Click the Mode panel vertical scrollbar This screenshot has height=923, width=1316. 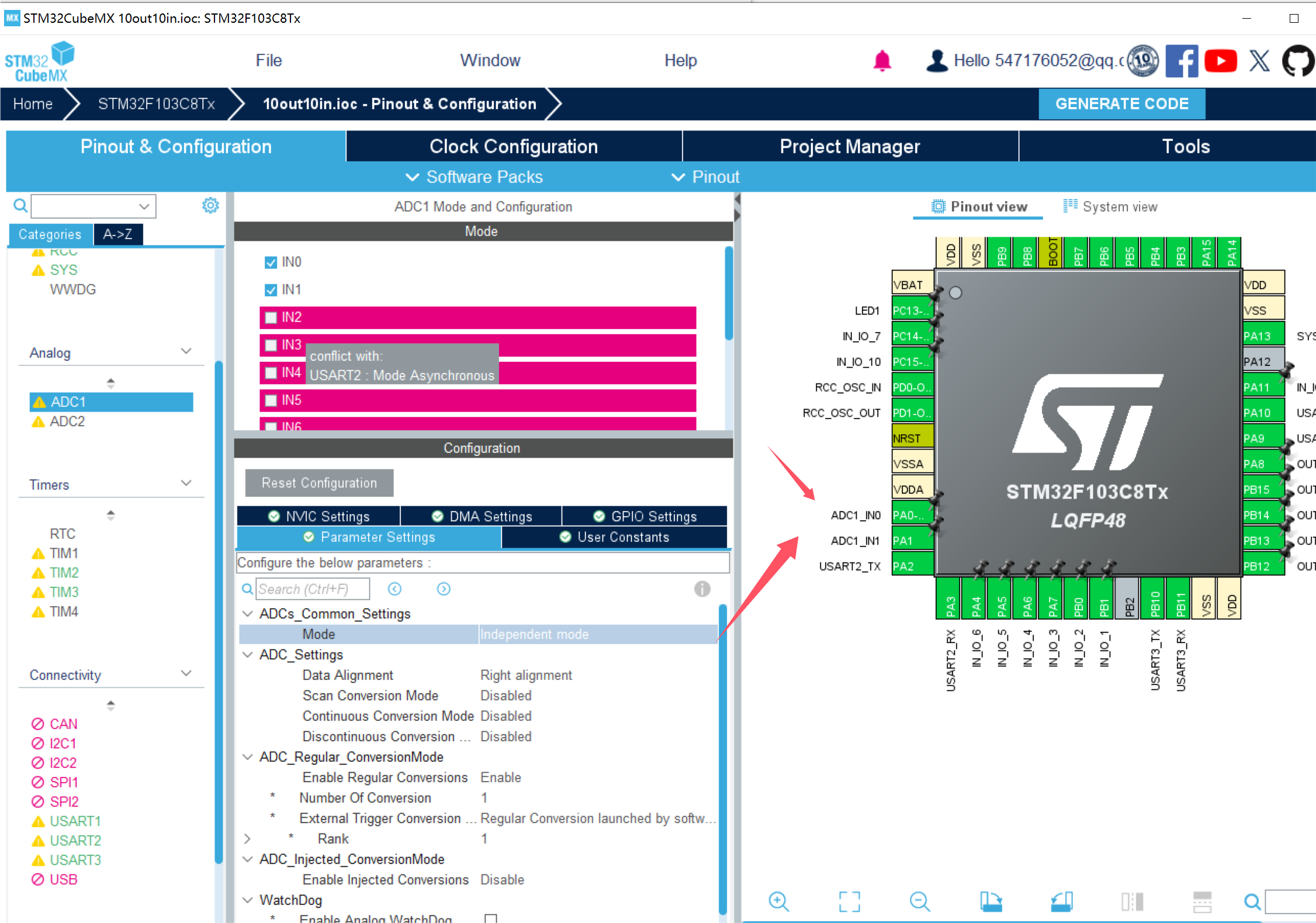tap(729, 293)
